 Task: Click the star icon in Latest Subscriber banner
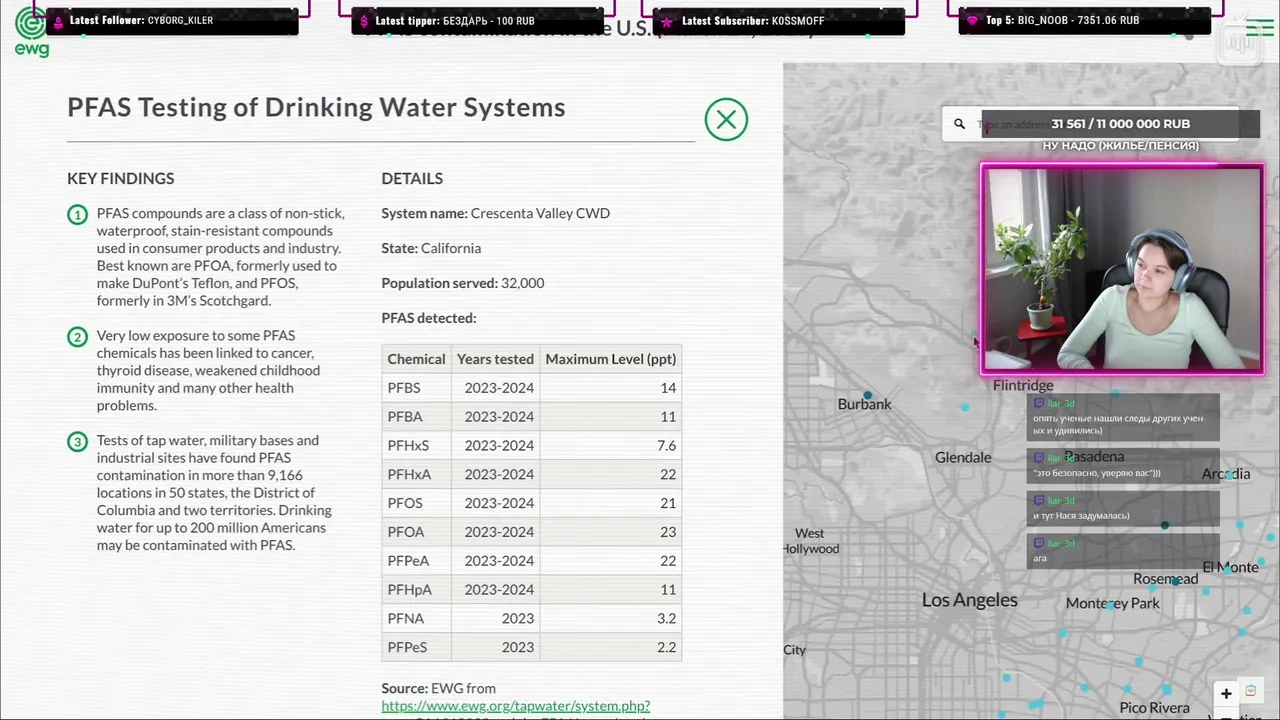pos(667,21)
